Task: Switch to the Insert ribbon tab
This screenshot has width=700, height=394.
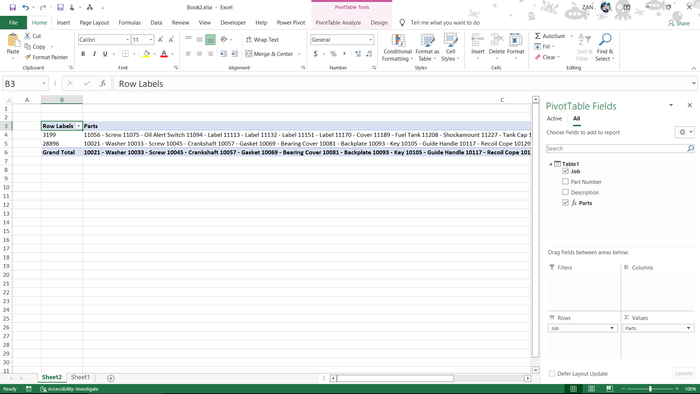Action: [63, 23]
